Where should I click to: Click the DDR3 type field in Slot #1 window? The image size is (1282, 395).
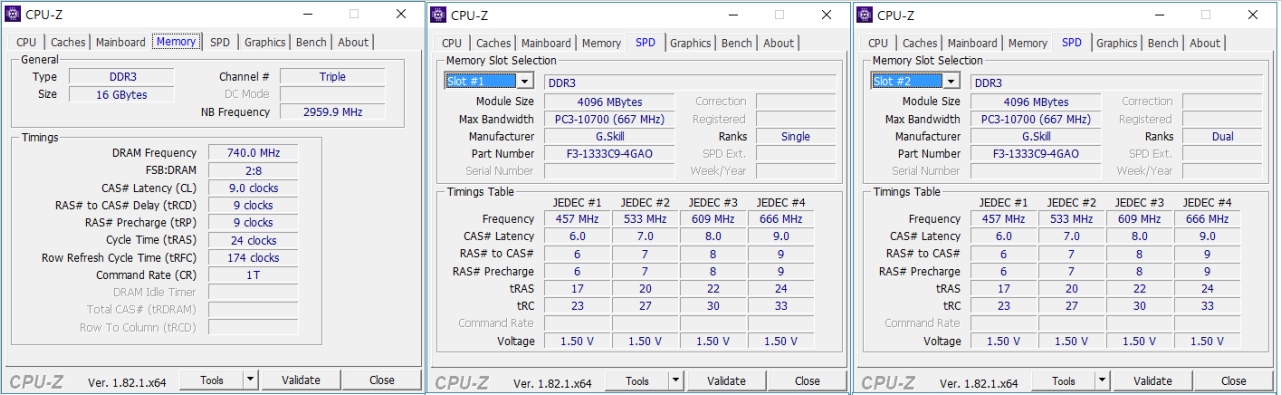(690, 82)
